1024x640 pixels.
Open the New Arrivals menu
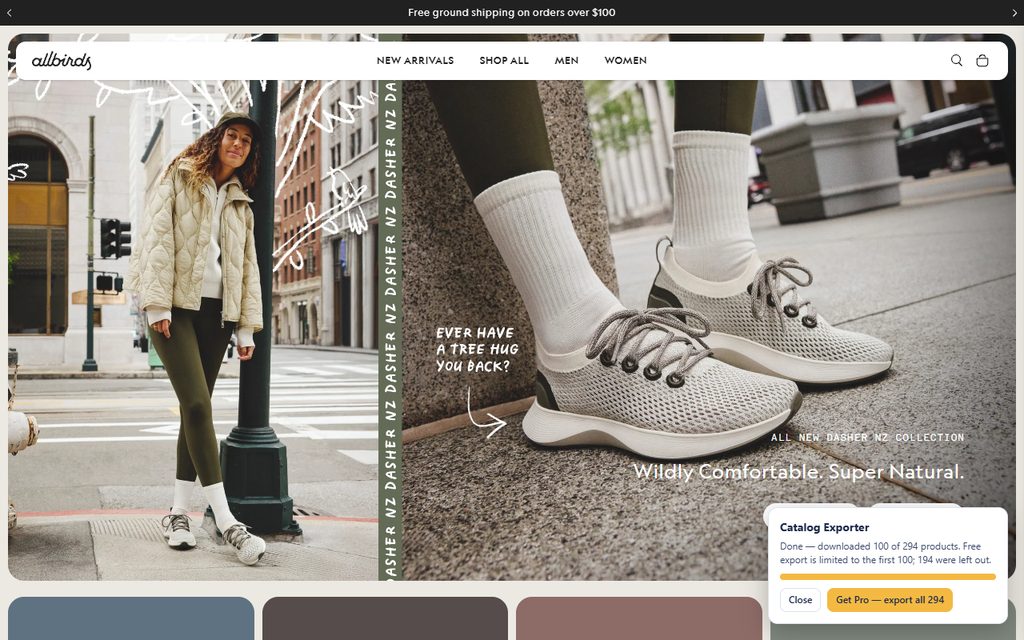click(415, 60)
